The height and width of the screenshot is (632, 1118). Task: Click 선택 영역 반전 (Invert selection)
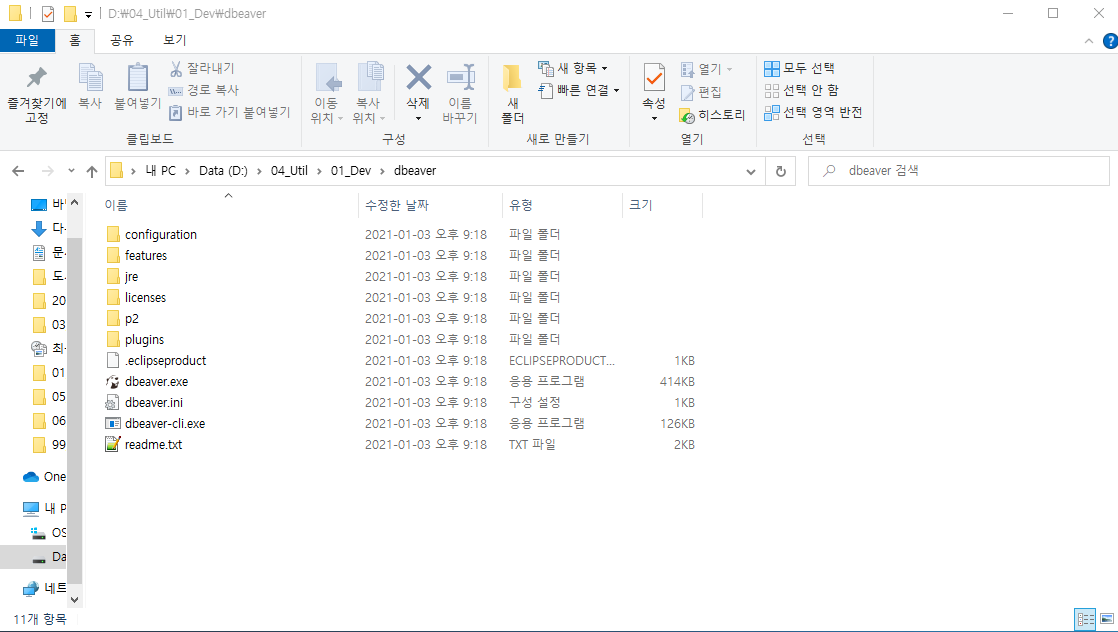pos(814,113)
